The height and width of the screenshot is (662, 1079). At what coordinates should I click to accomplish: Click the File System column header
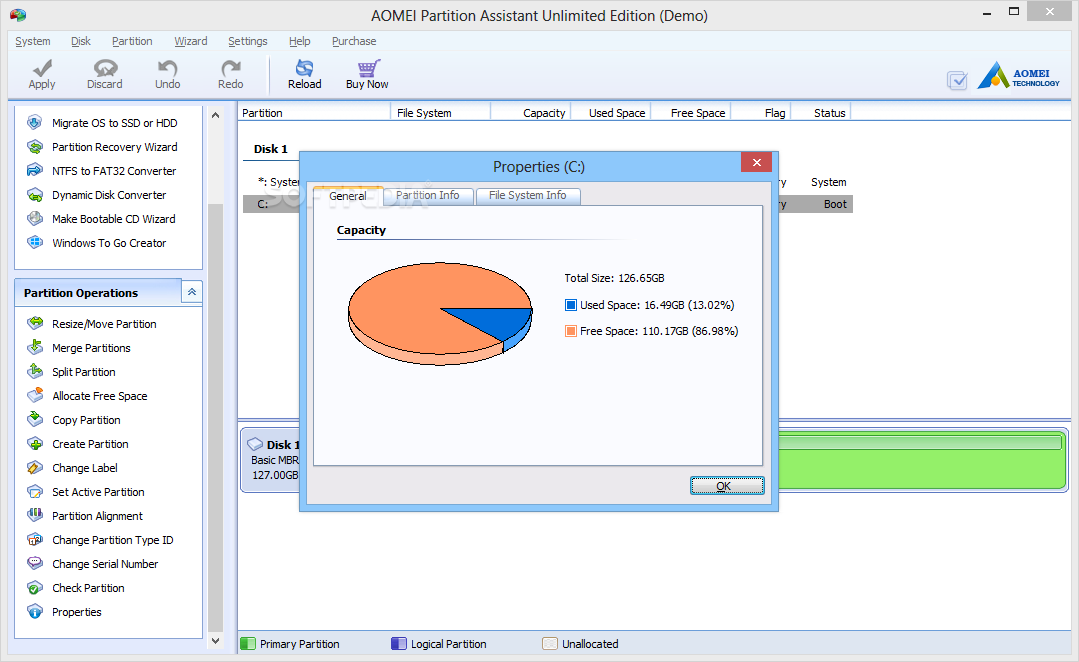[440, 113]
